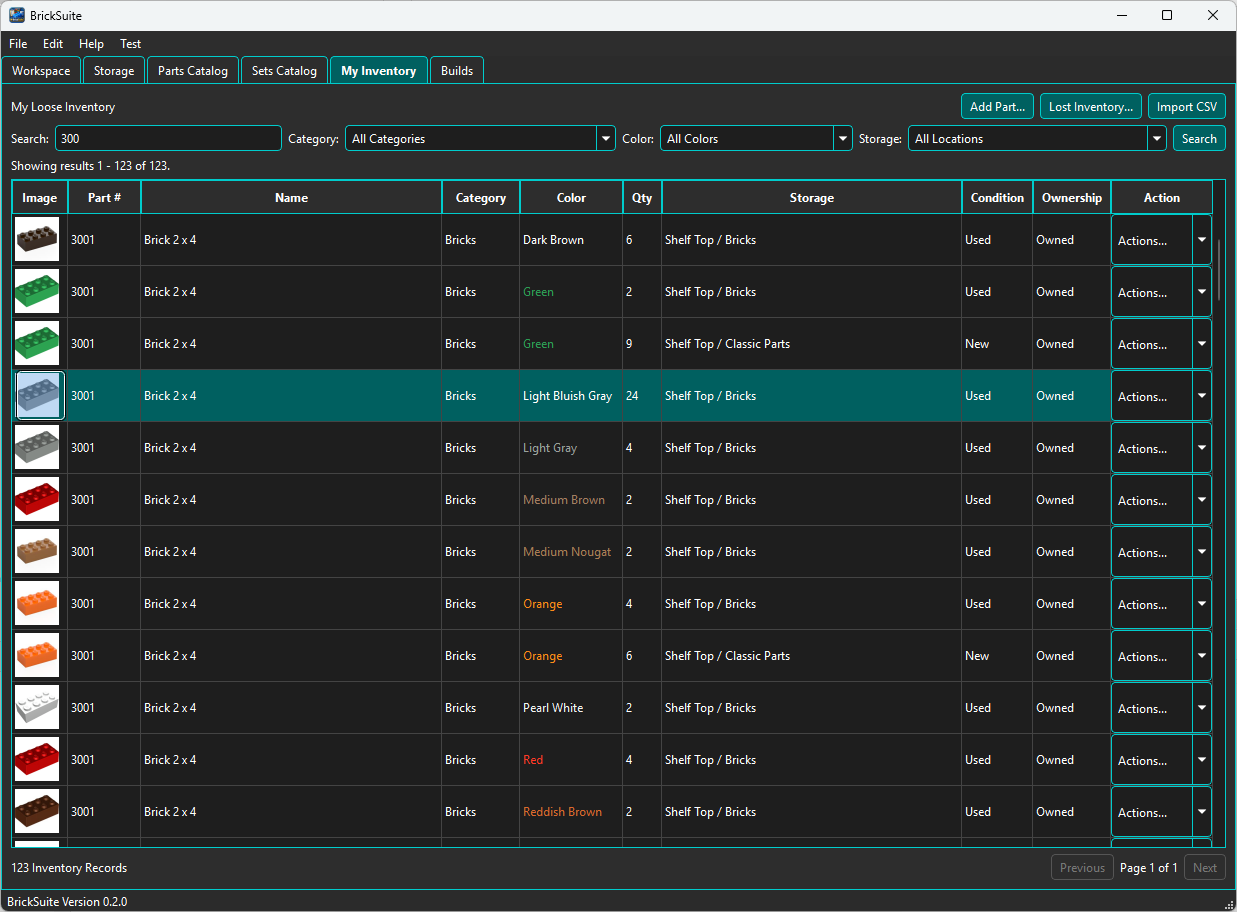Open the Test menu

click(131, 44)
